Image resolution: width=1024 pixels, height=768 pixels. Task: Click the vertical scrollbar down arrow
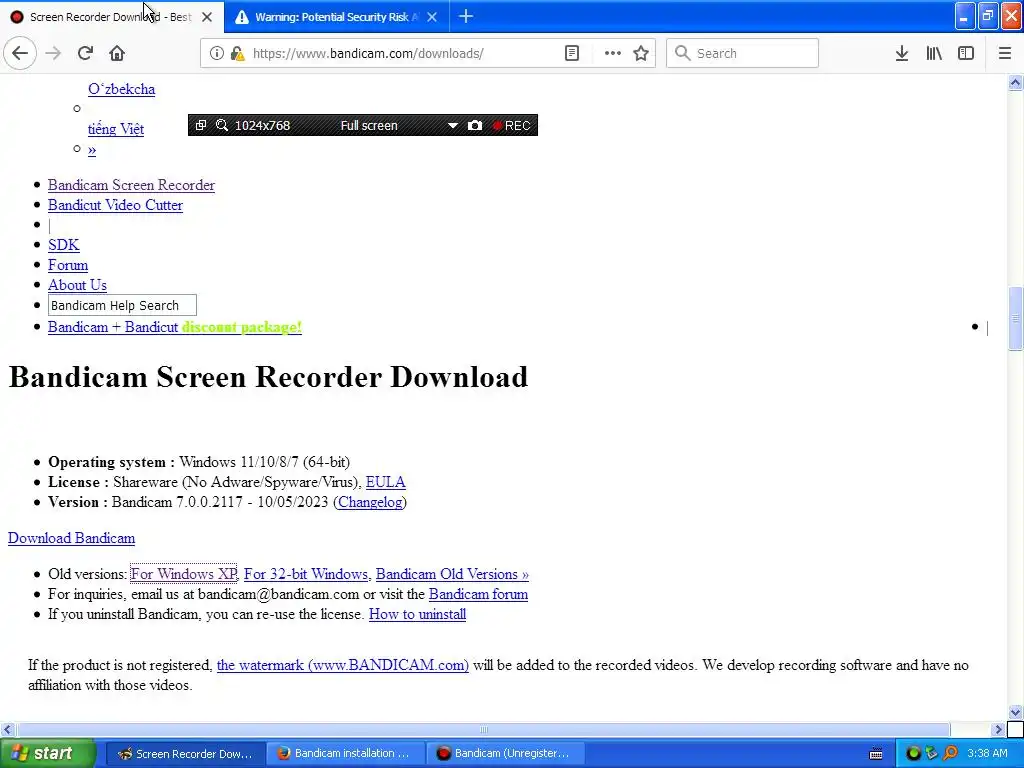[x=1015, y=712]
